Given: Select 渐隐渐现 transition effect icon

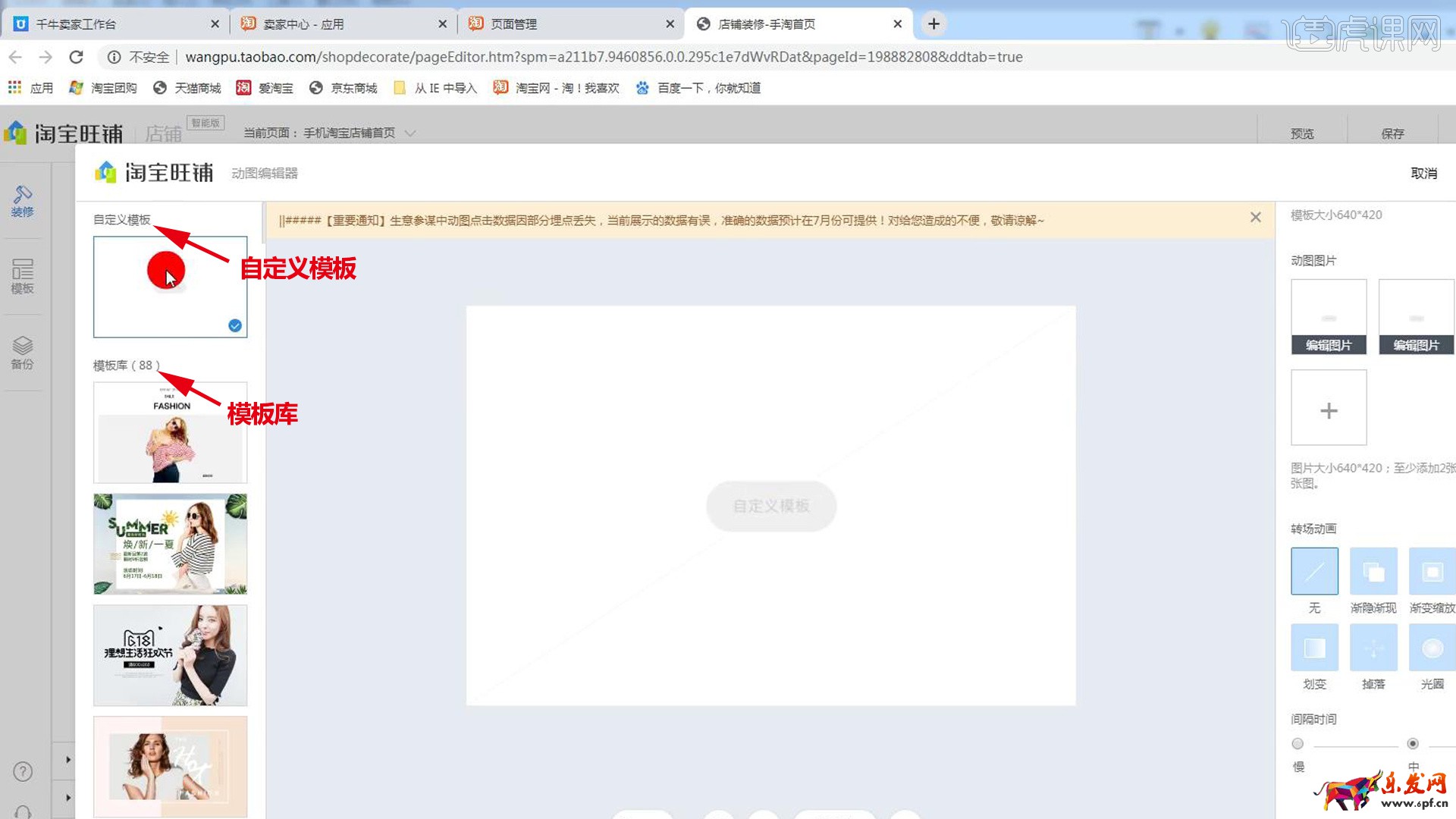Looking at the screenshot, I should 1373,571.
